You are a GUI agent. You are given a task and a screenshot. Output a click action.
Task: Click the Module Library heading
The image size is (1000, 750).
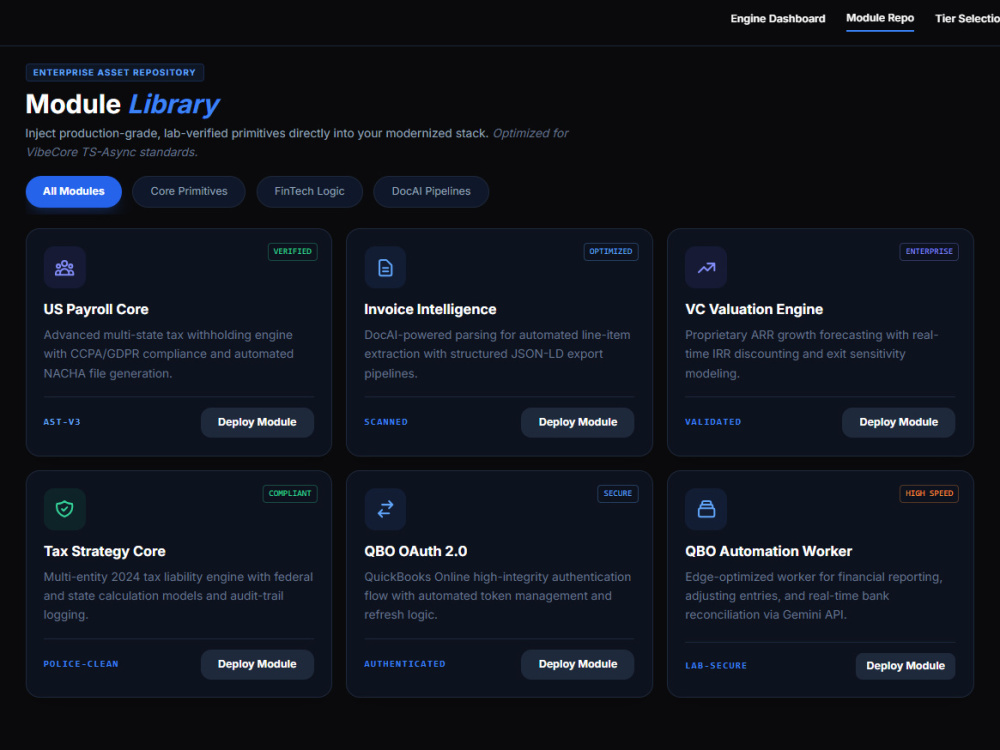pyautogui.click(x=122, y=104)
